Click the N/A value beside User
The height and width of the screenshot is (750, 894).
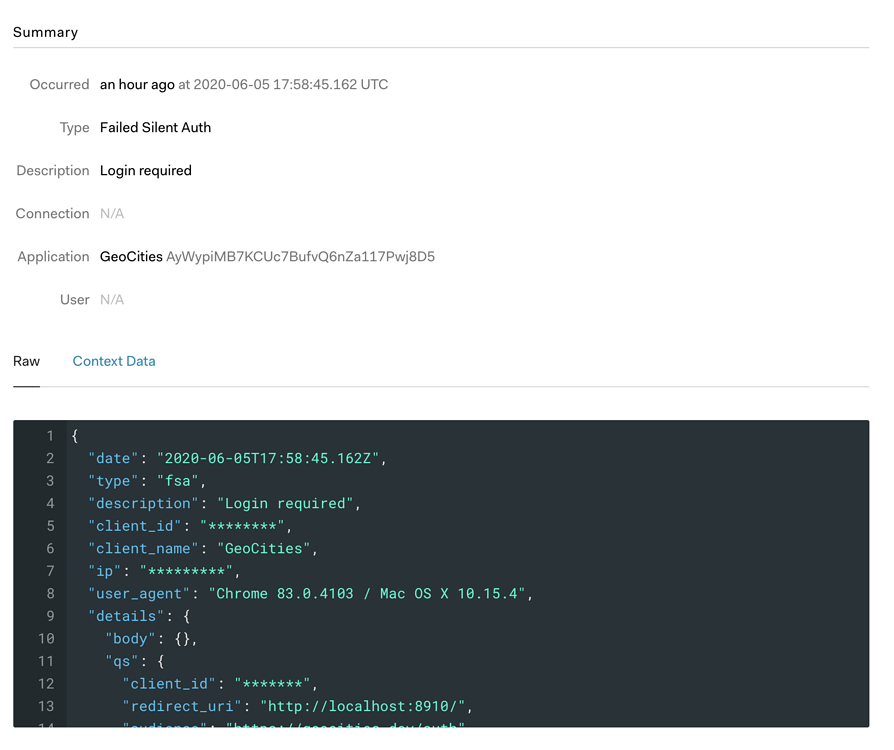point(112,299)
